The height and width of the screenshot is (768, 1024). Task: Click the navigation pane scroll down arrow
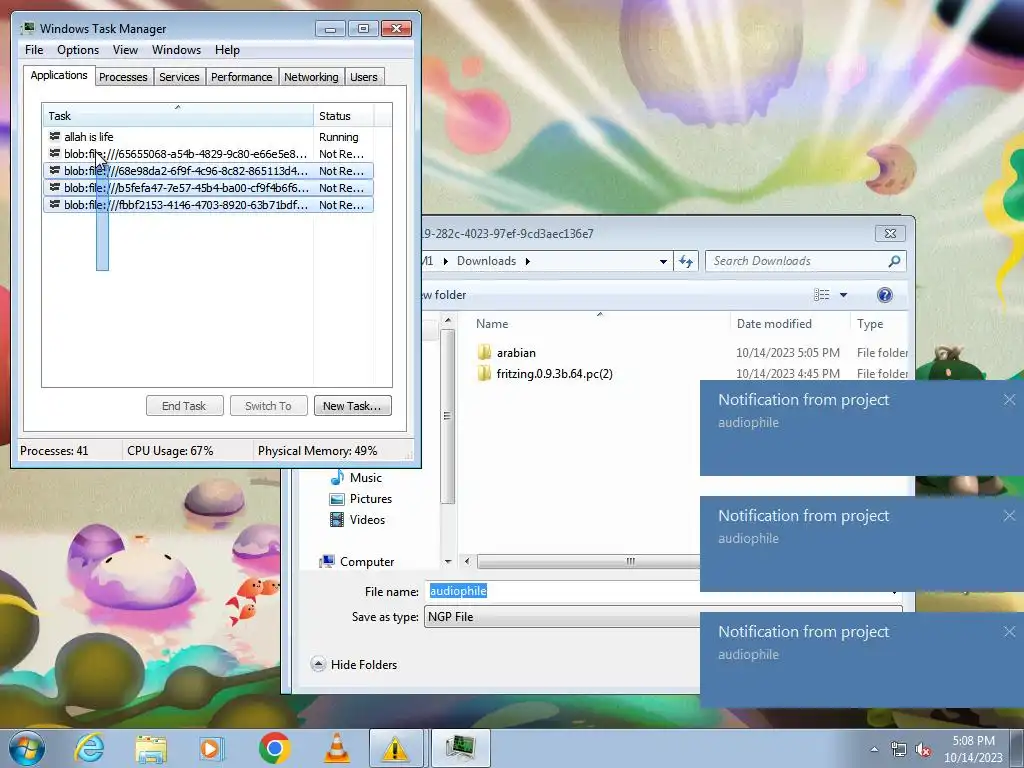click(x=447, y=561)
